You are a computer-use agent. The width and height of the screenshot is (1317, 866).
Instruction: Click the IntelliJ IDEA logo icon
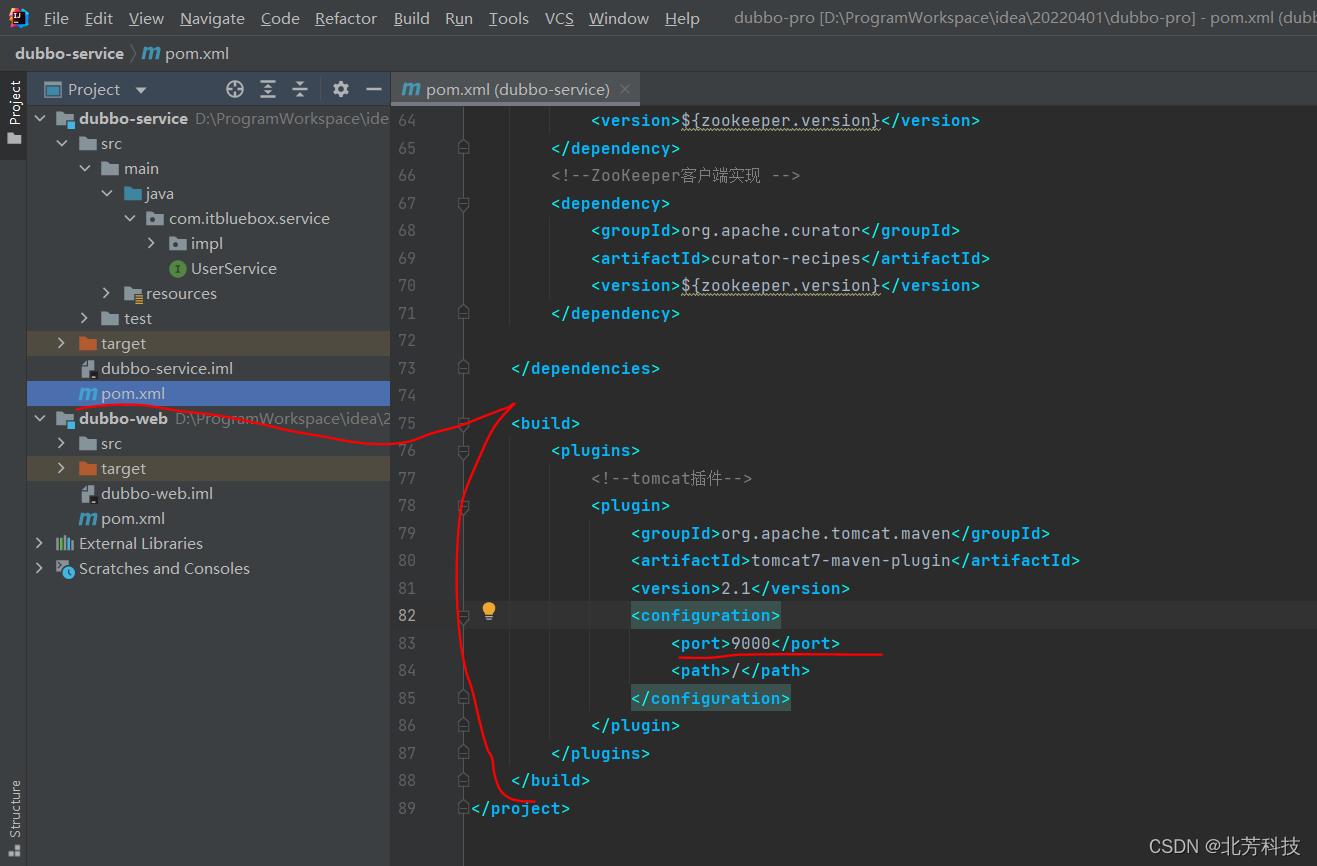point(18,17)
